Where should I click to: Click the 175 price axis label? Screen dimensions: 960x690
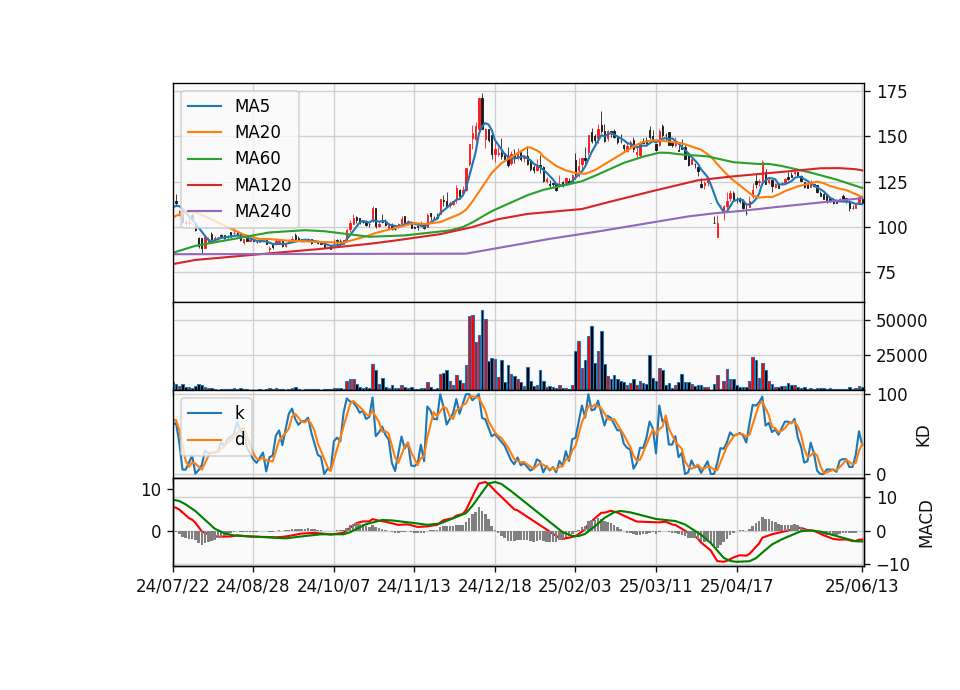pos(892,92)
